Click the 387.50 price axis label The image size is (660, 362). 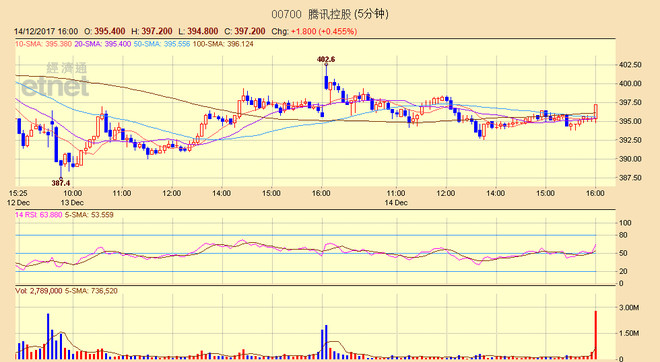click(x=630, y=178)
